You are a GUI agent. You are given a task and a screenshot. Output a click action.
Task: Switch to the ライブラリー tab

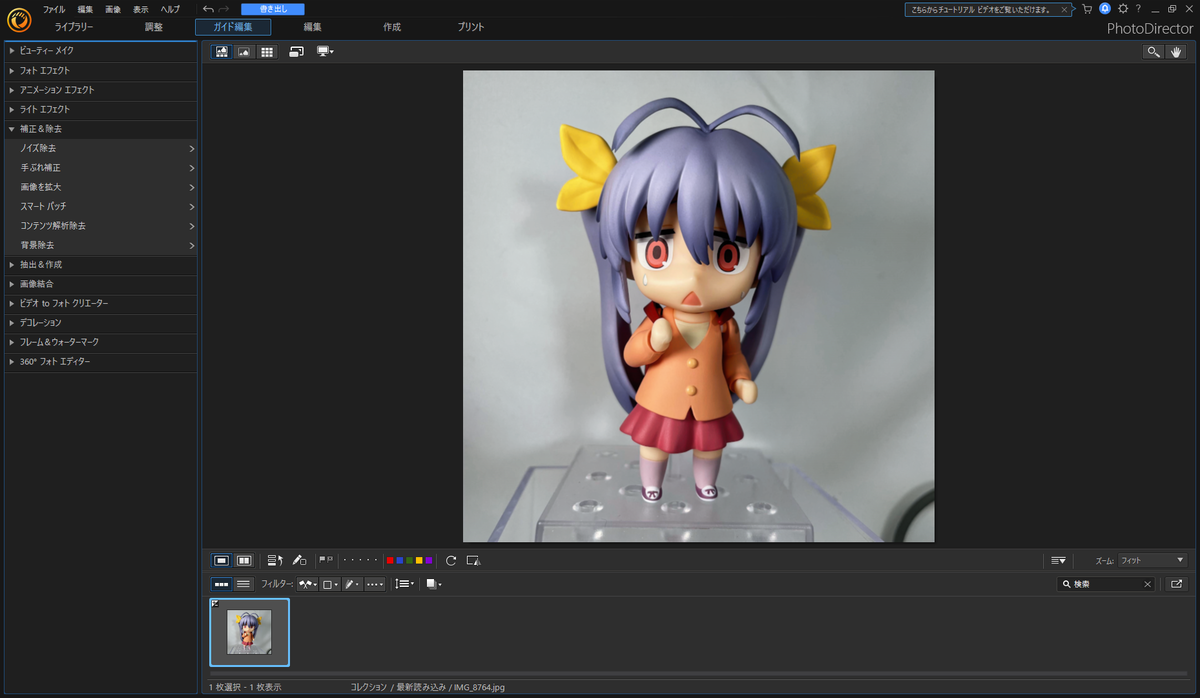[x=74, y=27]
